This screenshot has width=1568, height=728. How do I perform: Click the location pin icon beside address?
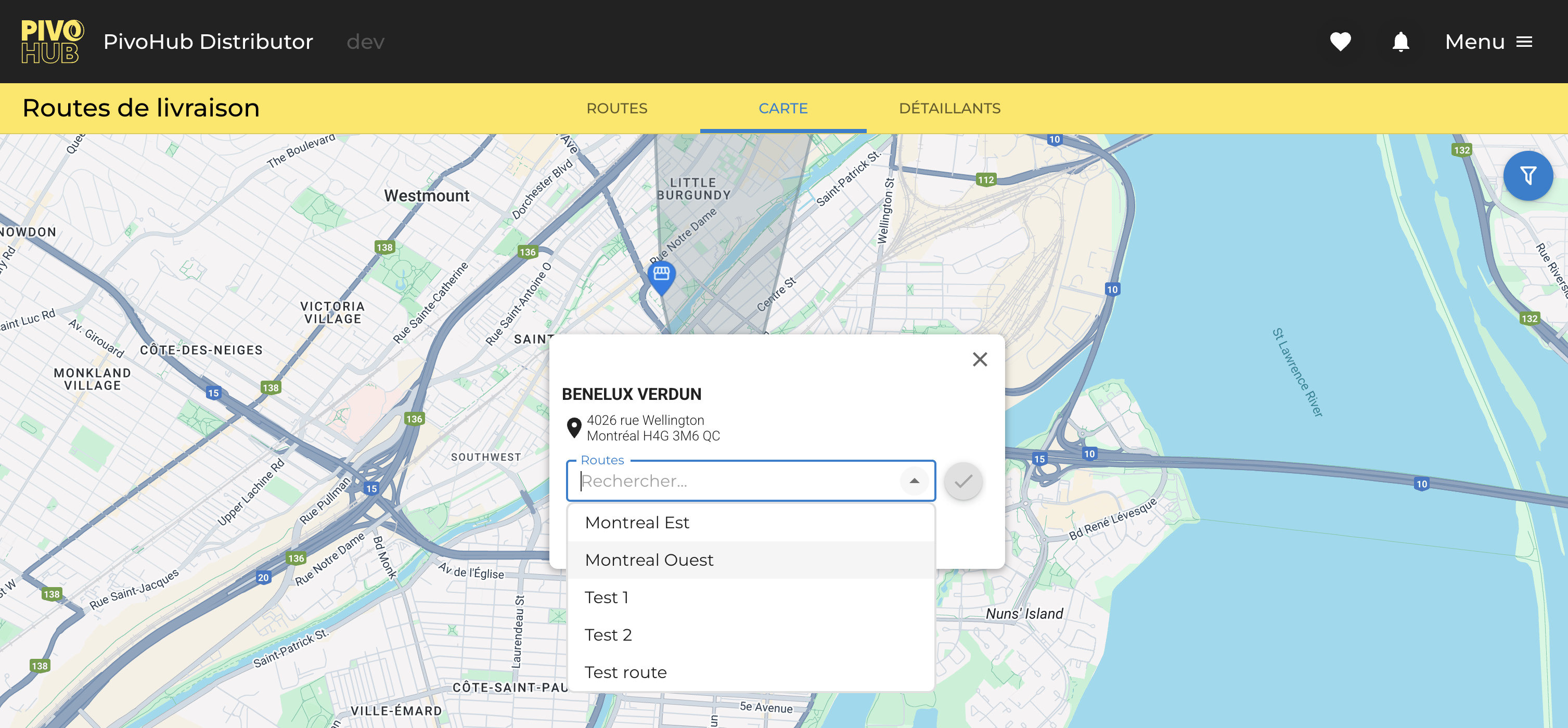(573, 427)
